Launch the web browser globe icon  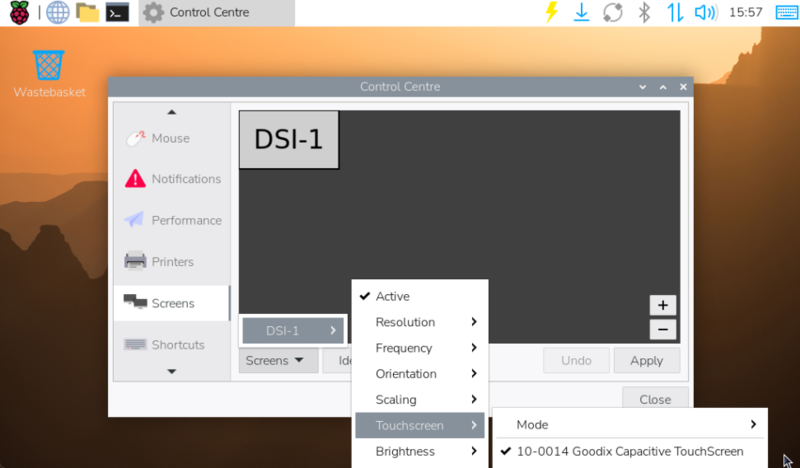pyautogui.click(x=58, y=12)
